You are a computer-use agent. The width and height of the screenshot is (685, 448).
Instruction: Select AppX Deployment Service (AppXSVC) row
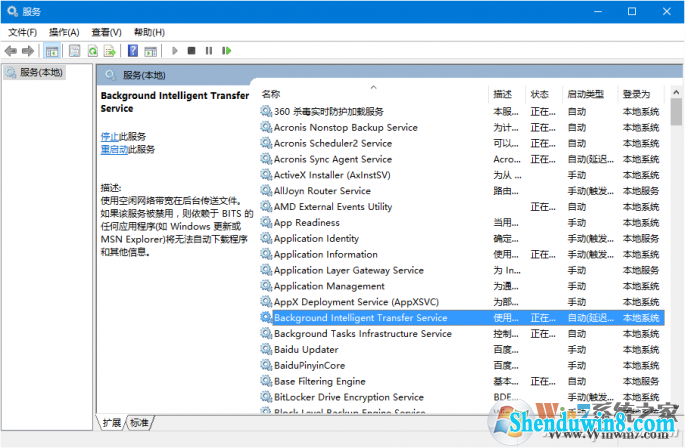(x=462, y=302)
